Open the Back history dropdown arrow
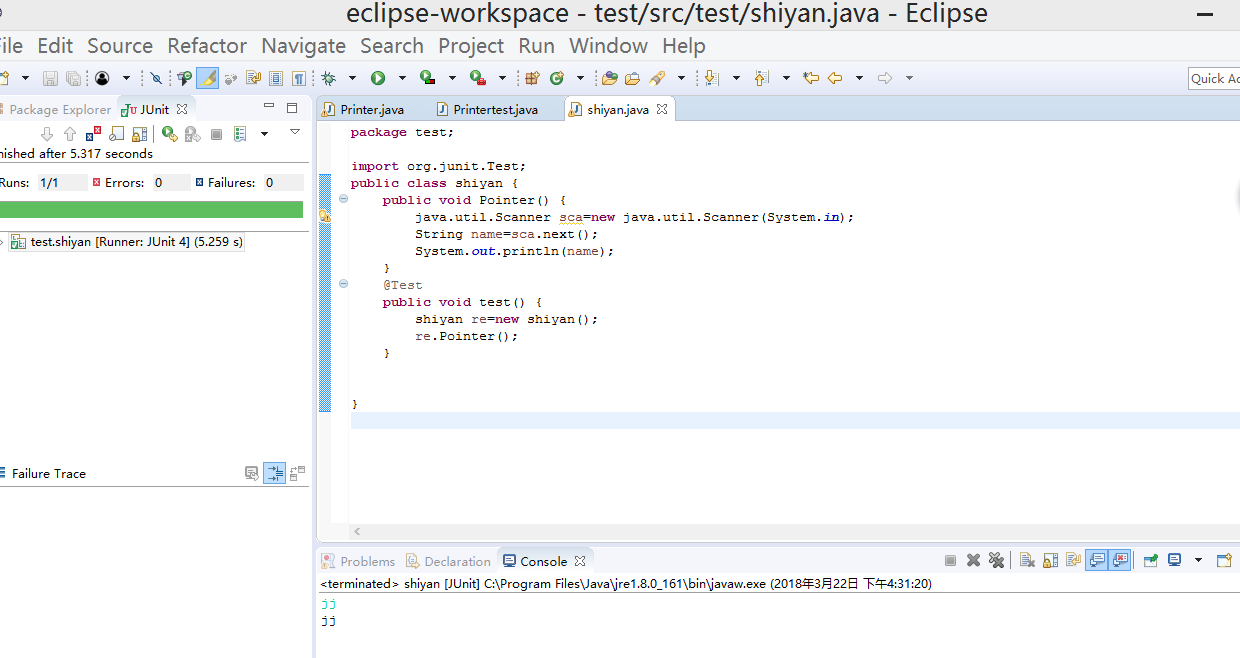This screenshot has height=658, width=1240. click(x=859, y=78)
